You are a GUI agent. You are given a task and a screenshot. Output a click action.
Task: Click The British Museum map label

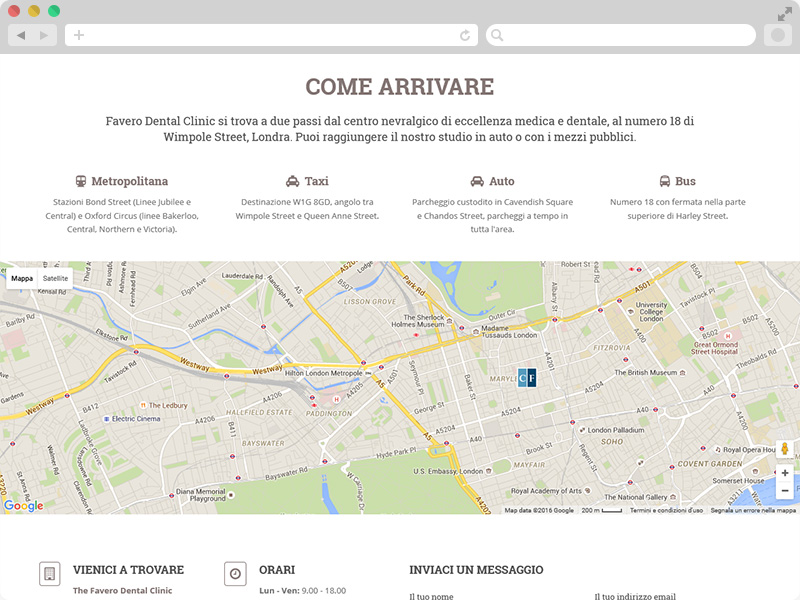645,372
